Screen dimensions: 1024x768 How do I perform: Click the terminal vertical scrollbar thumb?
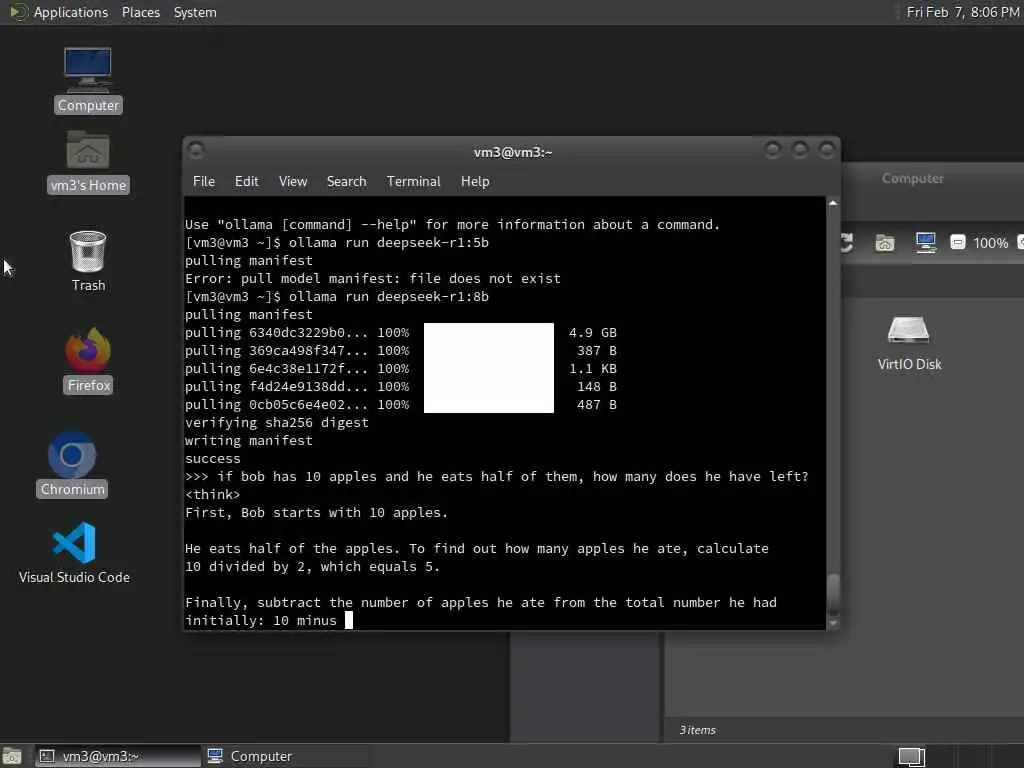coord(833,594)
